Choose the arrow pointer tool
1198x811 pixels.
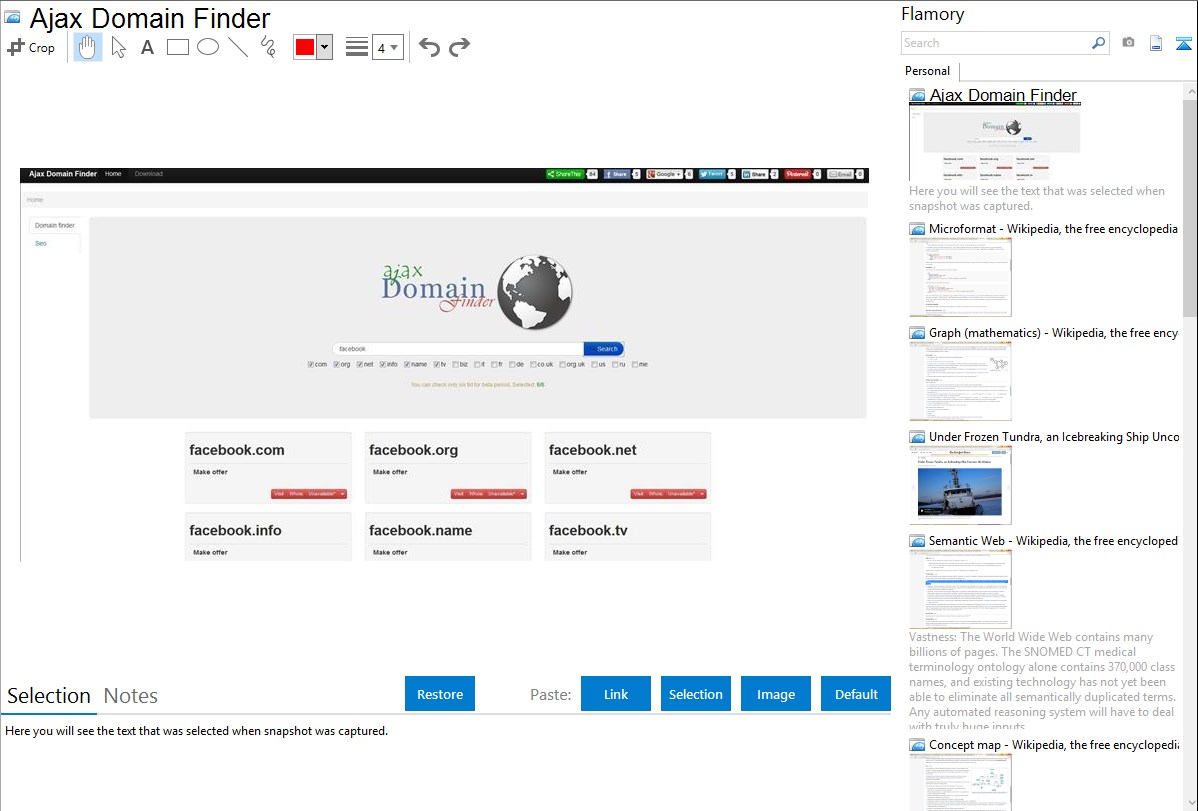(x=118, y=47)
